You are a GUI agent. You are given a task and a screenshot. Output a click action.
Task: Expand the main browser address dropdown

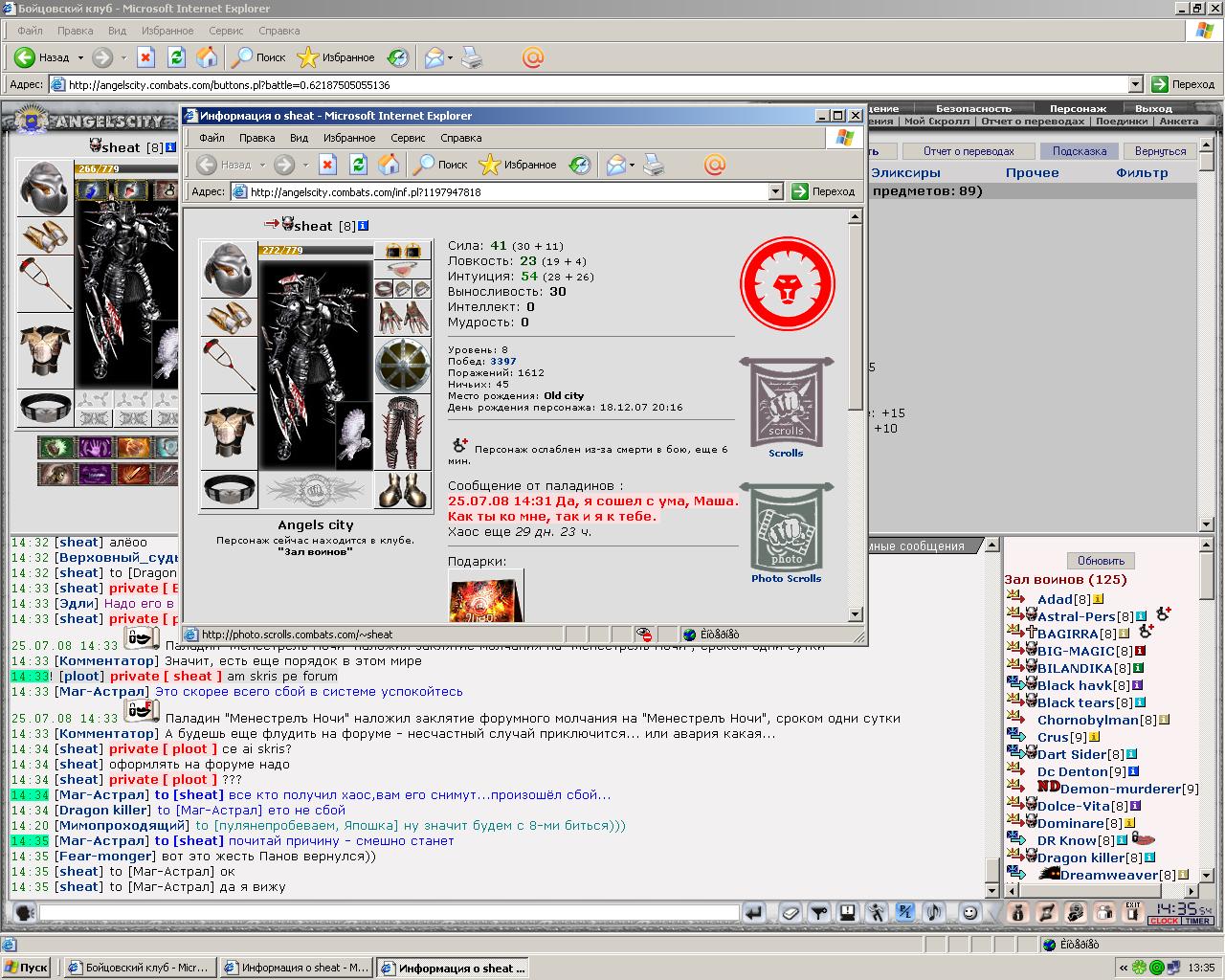point(1136,84)
